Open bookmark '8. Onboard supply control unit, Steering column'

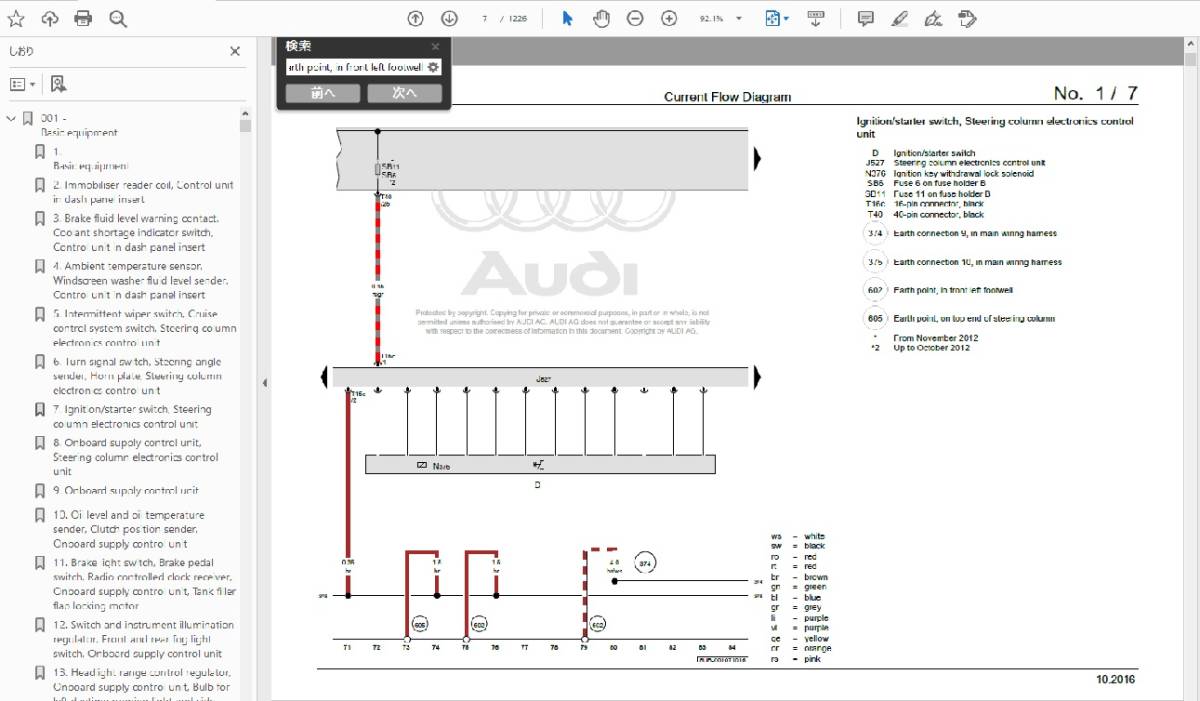point(135,457)
